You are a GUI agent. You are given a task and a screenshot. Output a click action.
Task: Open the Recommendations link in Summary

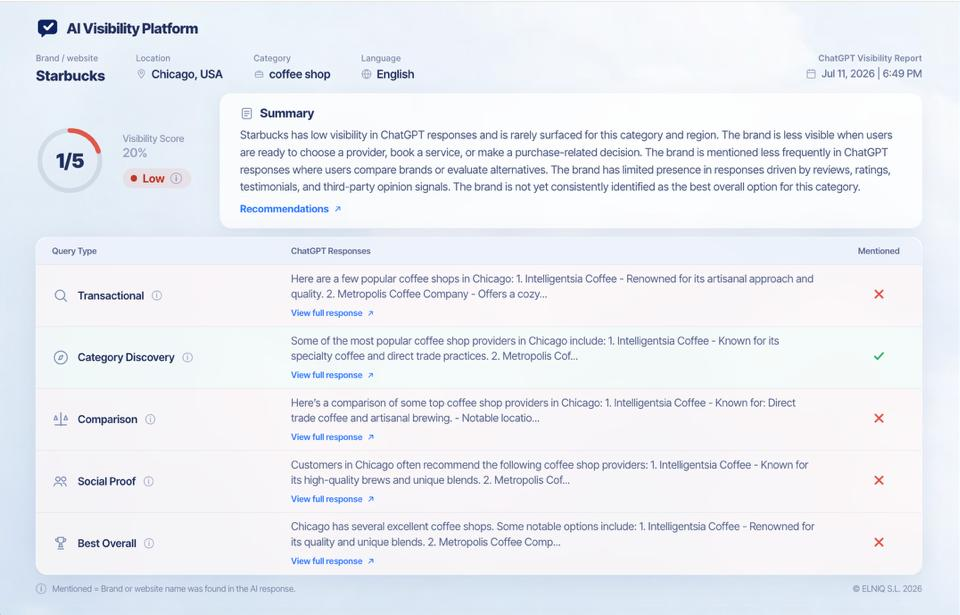point(290,209)
